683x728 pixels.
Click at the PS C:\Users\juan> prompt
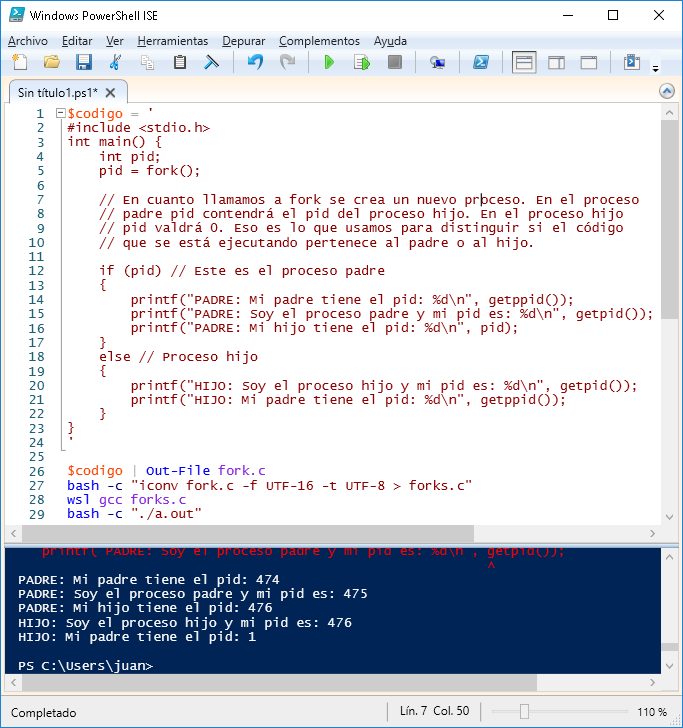pyautogui.click(x=85, y=666)
